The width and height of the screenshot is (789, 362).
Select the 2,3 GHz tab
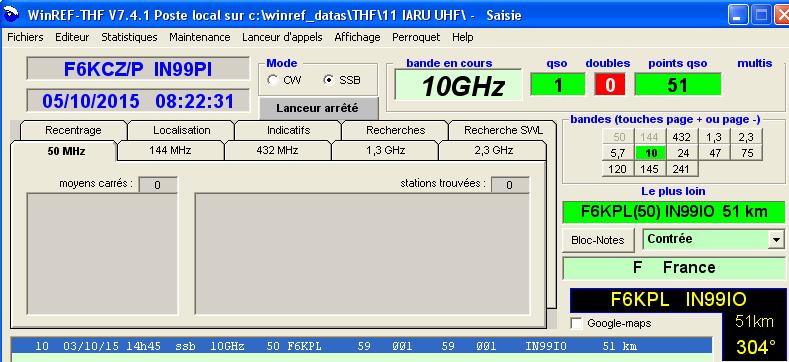pos(493,151)
